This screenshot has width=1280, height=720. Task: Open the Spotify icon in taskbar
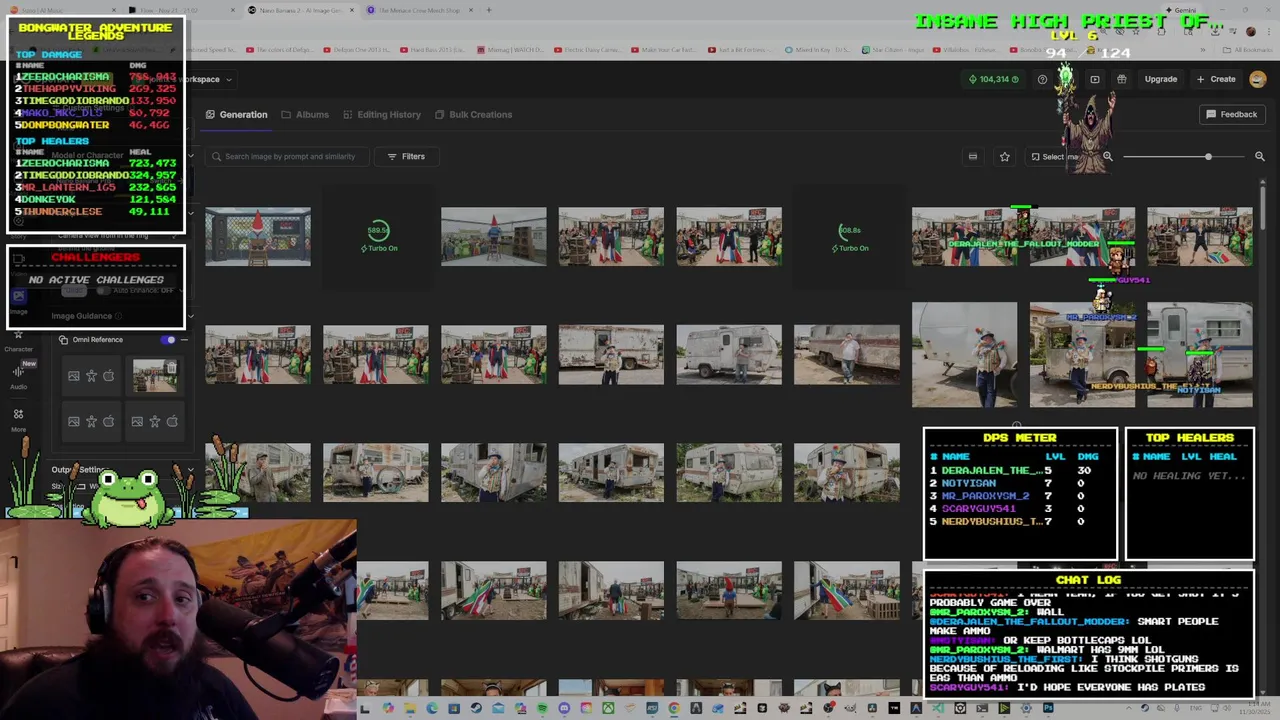[542, 708]
